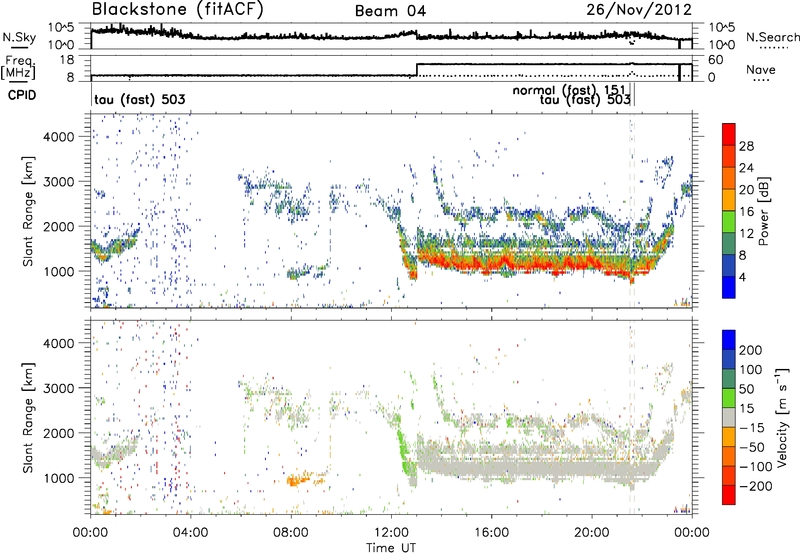This screenshot has width=800, height=554.
Task: Click the "Slant Range [km]" label of velocity panel
Action: 28,417
